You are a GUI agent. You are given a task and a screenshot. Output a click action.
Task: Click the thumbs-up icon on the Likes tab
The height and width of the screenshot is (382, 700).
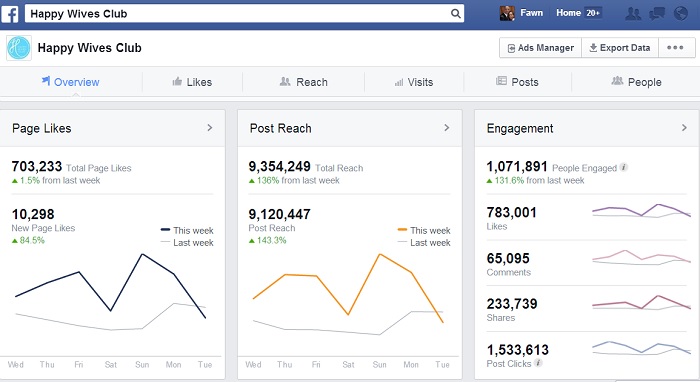pyautogui.click(x=177, y=81)
